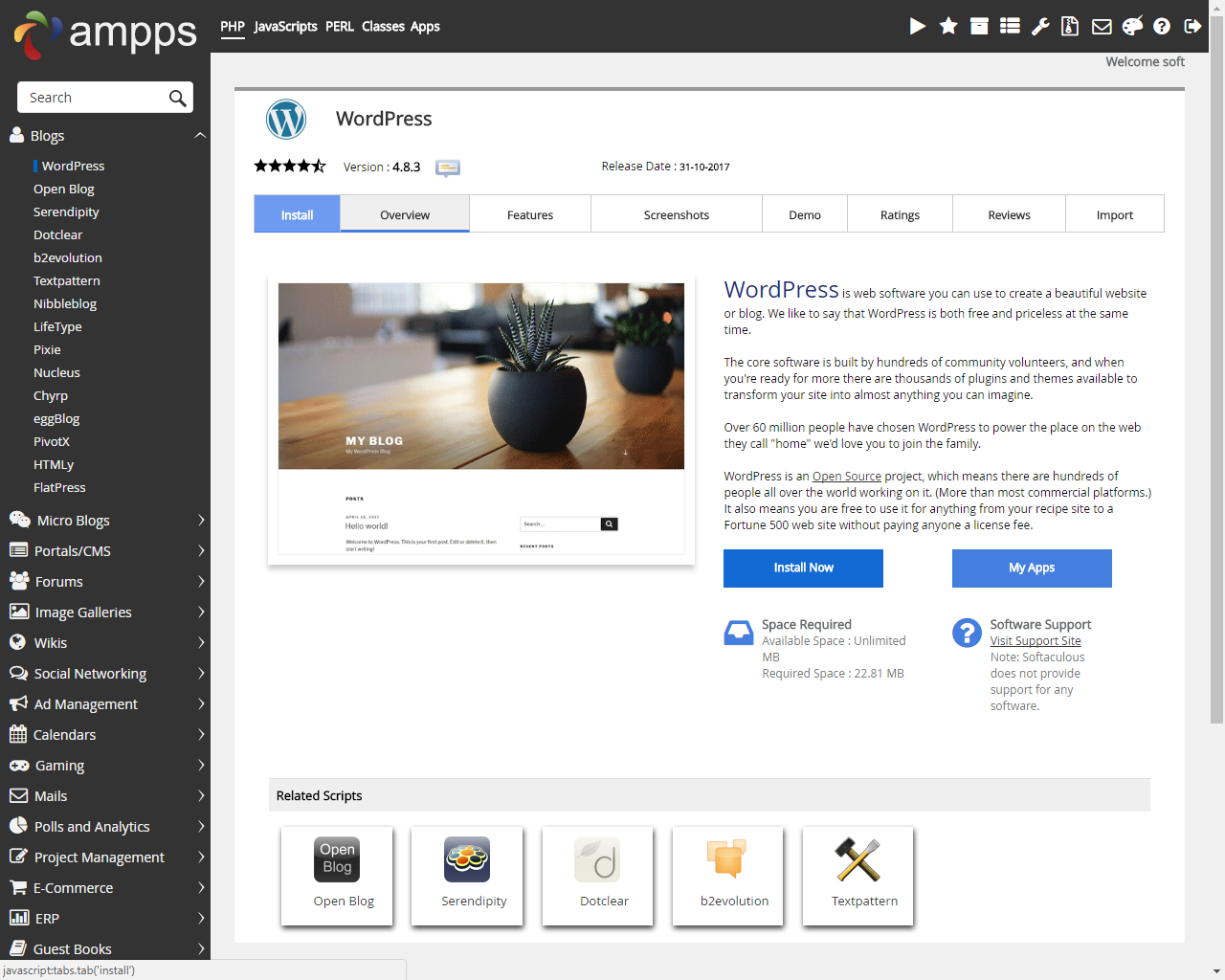Click the My Apps button
Screen dimensions: 1225x980
click(1032, 568)
